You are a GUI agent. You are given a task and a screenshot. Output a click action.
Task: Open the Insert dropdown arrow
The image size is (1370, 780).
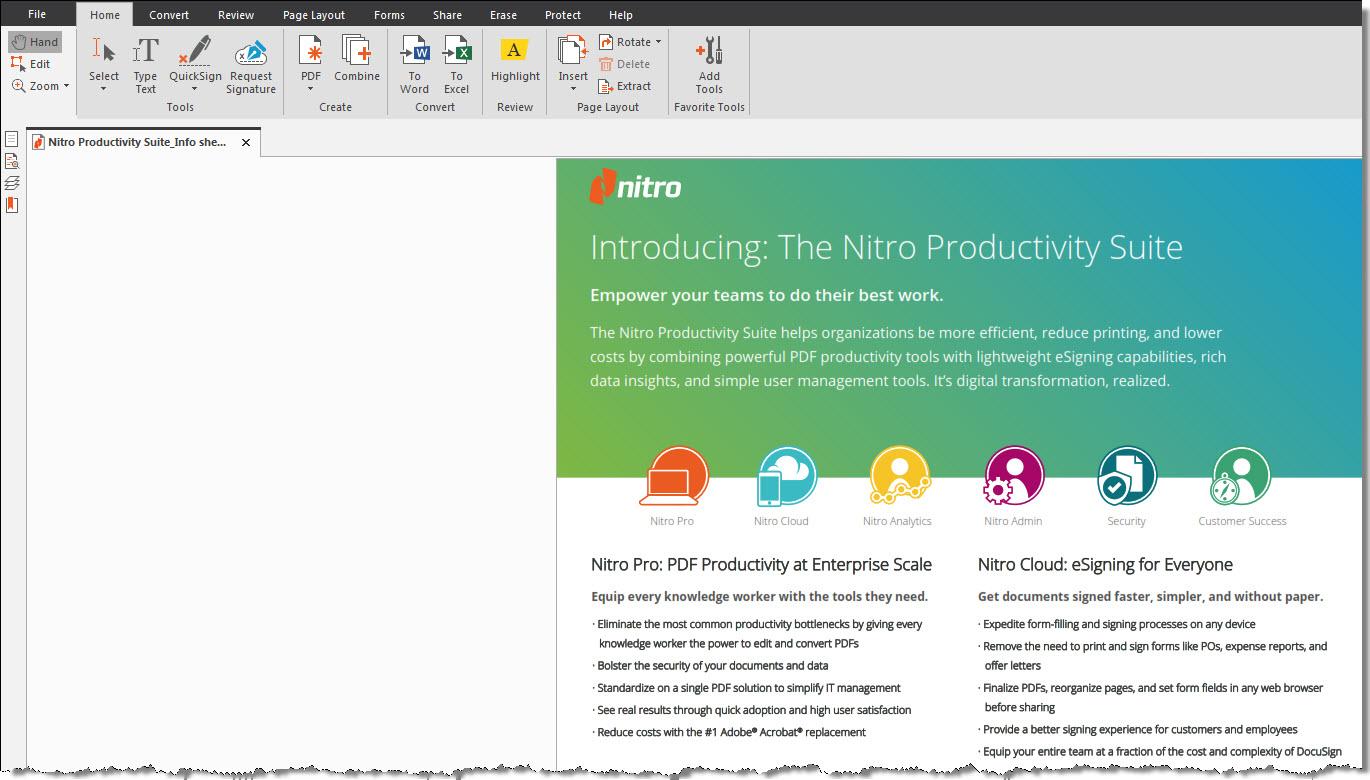[573, 89]
